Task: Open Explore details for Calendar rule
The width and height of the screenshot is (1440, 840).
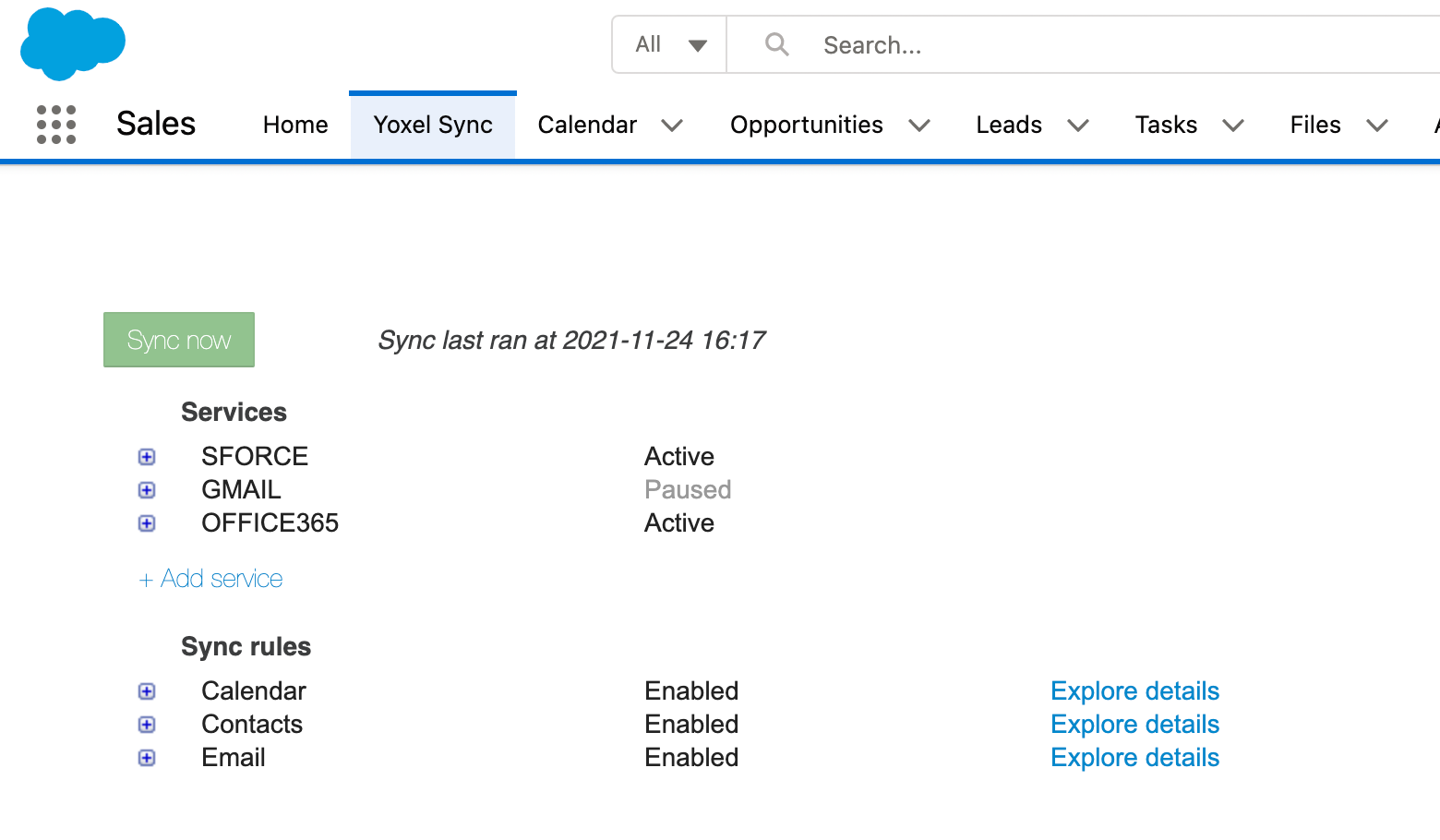Action: pyautogui.click(x=1134, y=691)
